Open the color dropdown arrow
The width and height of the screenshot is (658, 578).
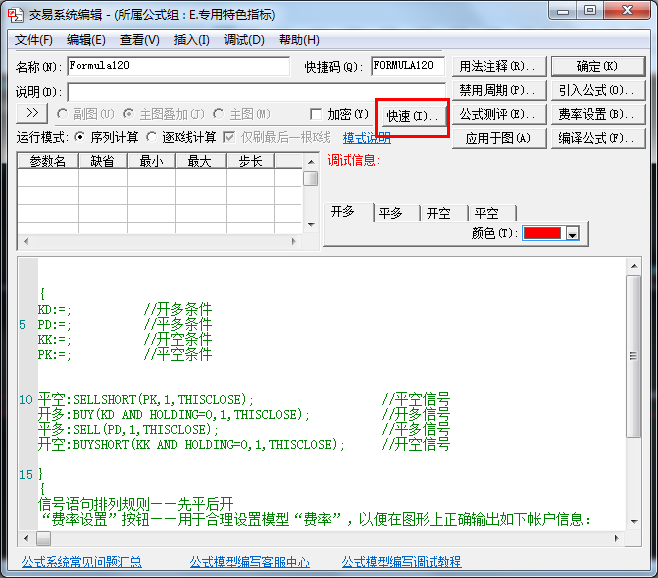point(572,233)
